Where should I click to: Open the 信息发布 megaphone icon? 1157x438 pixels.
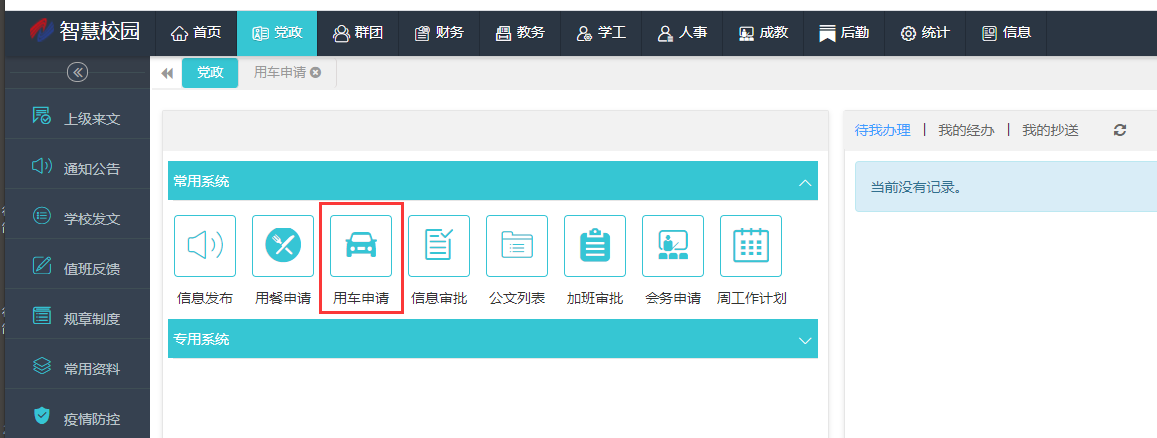click(x=205, y=246)
